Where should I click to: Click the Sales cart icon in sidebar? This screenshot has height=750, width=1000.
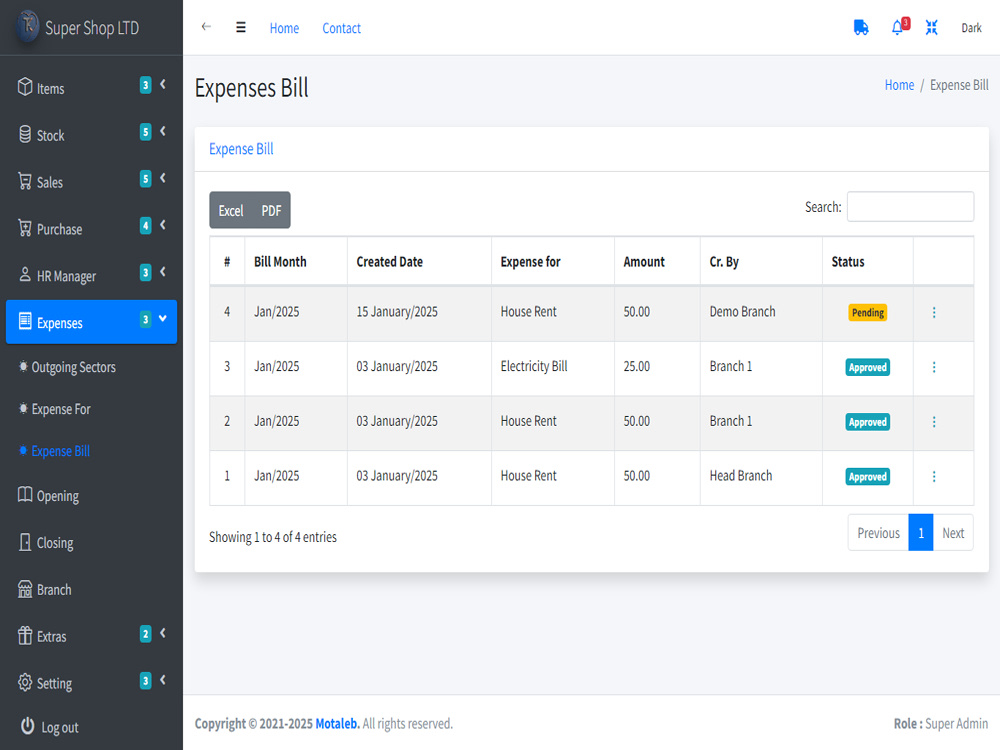(25, 181)
